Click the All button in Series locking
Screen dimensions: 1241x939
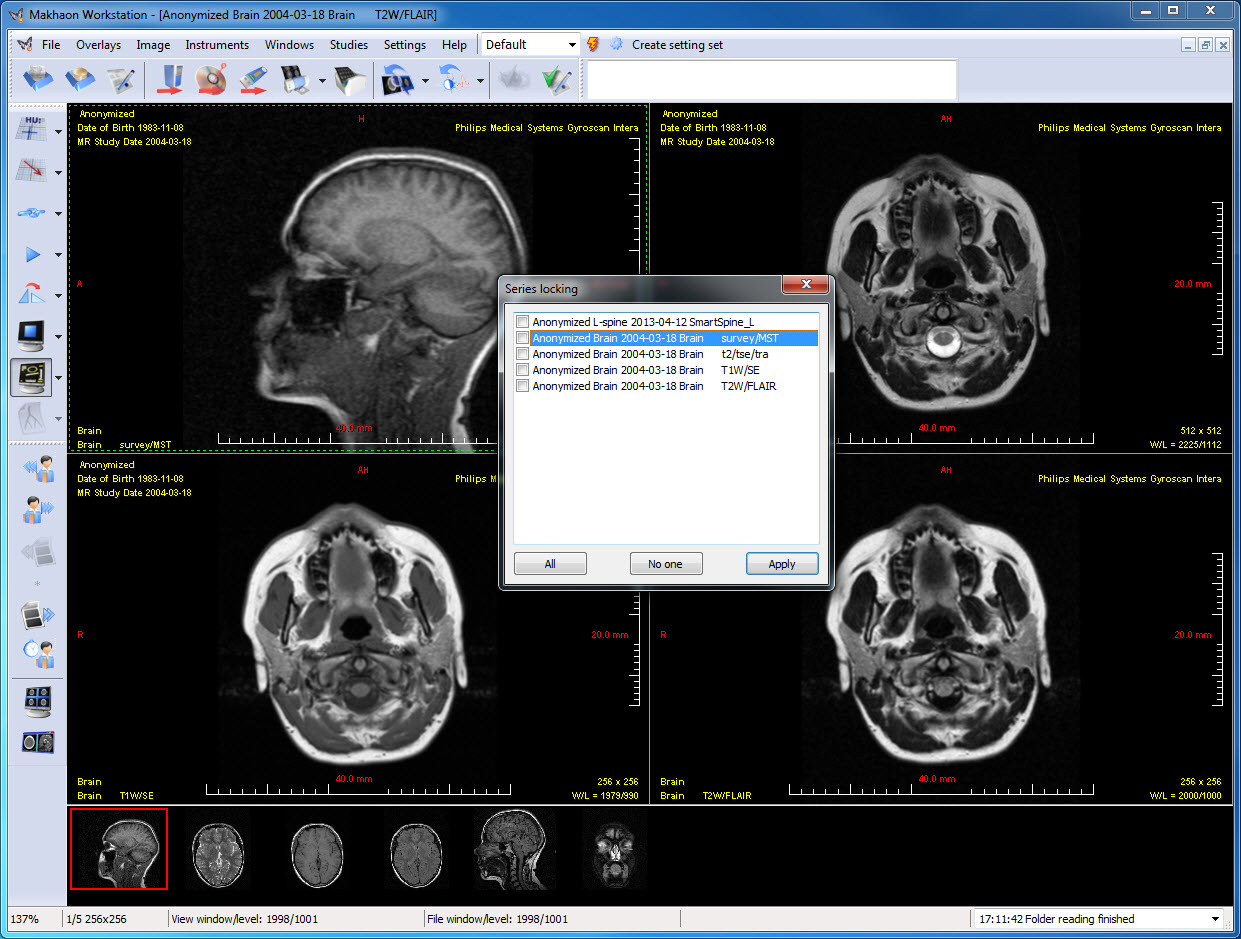[x=550, y=564]
